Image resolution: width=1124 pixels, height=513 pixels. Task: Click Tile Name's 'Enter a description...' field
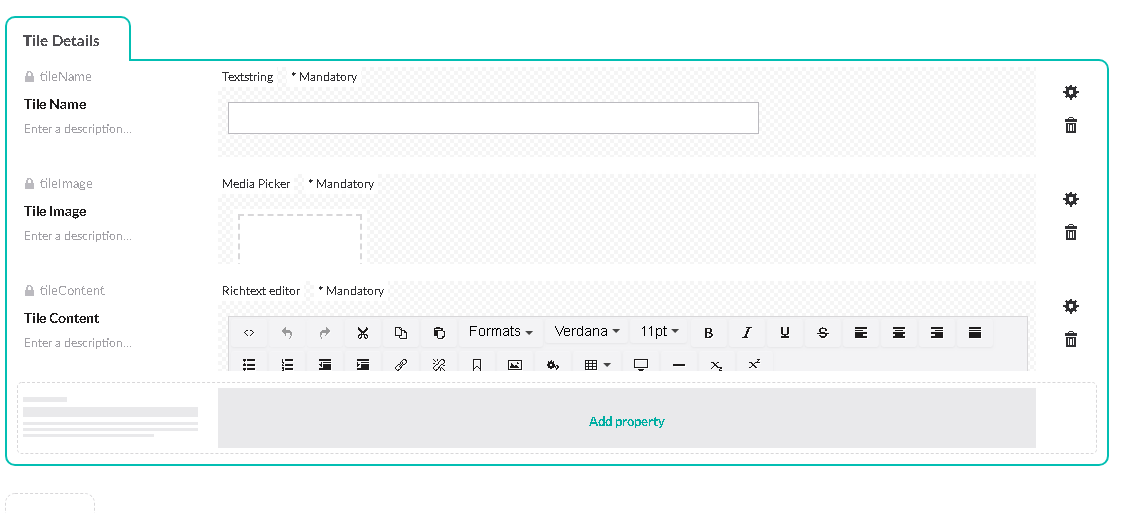tap(77, 129)
